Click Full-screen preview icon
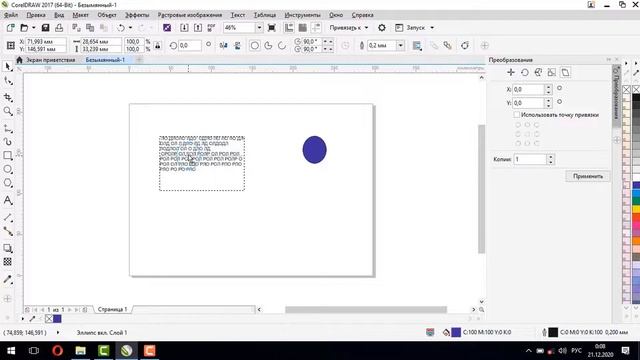The image size is (640, 360). coord(271,28)
